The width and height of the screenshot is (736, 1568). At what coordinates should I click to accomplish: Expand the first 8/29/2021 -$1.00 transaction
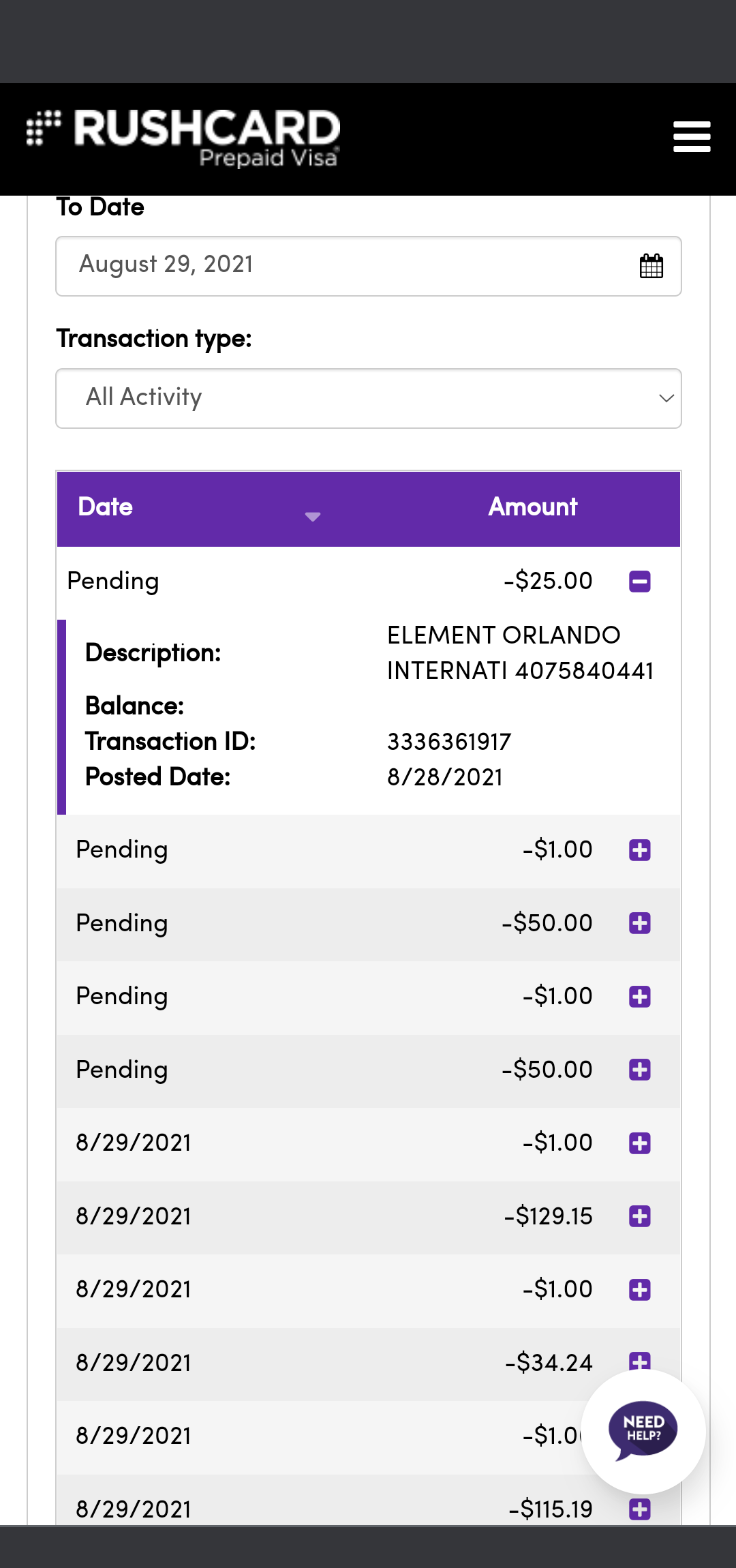click(x=639, y=1143)
